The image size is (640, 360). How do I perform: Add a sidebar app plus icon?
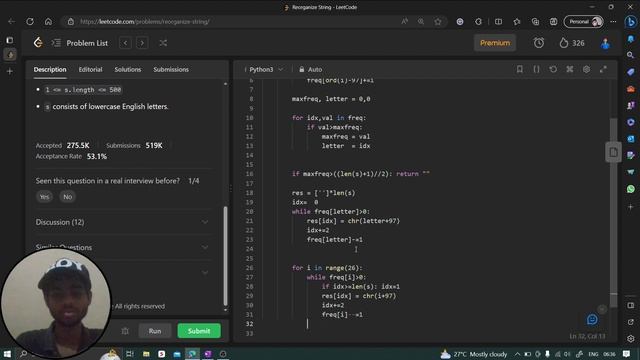pyautogui.click(x=631, y=207)
